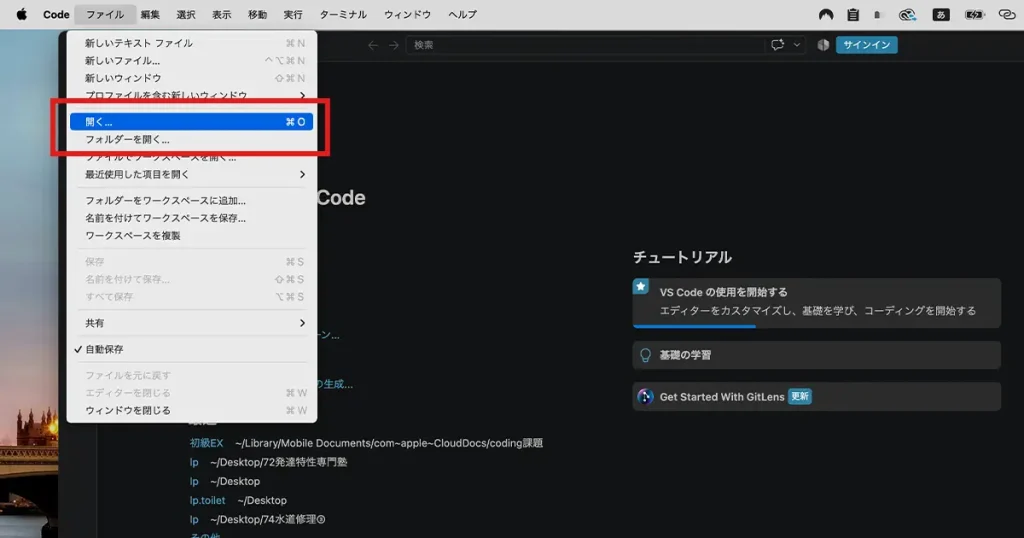
Task: Go forward with right arrow
Action: (x=394, y=45)
